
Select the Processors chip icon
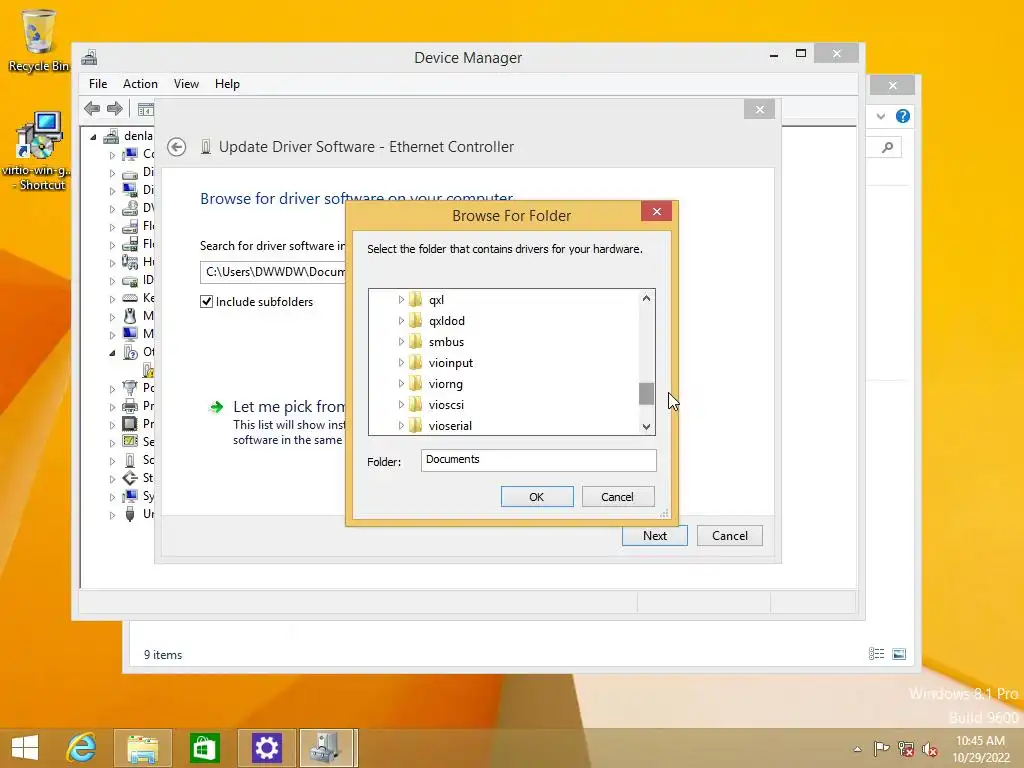click(x=130, y=424)
